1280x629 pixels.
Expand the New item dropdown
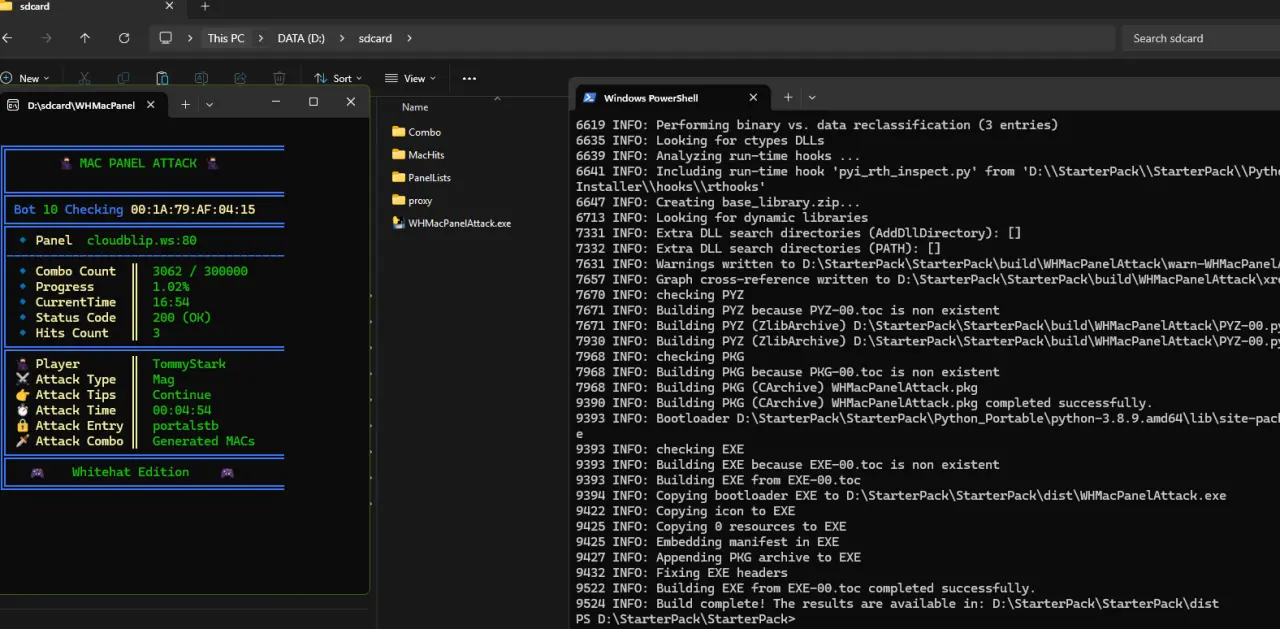tap(25, 78)
